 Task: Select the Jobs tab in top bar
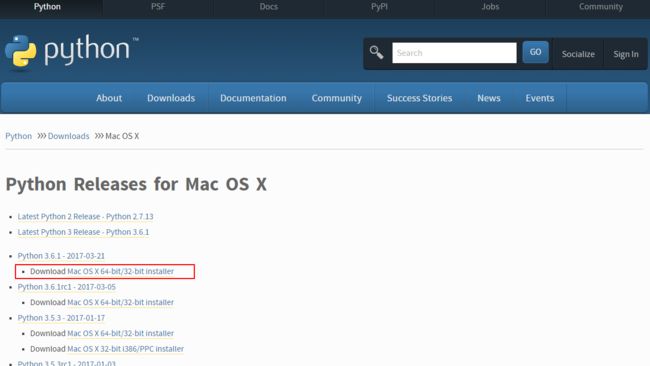click(490, 7)
